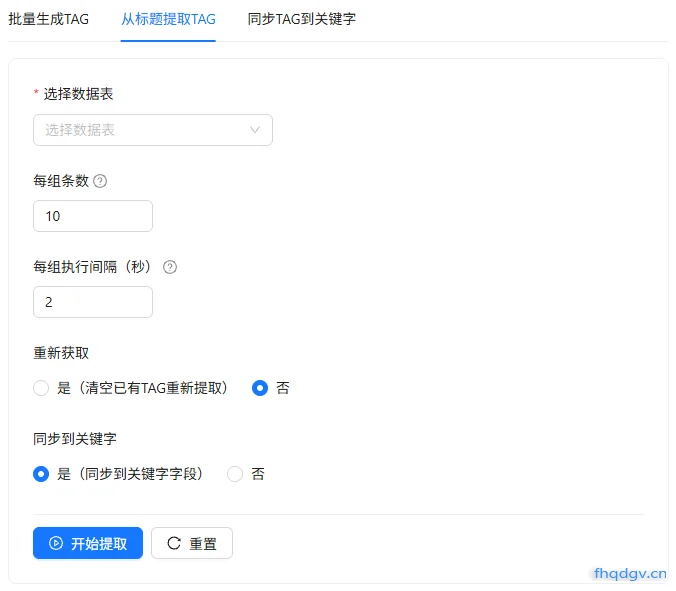Viewport: 676px width, 591px height.
Task: Open the 选择数据表 dropdown
Action: click(153, 130)
